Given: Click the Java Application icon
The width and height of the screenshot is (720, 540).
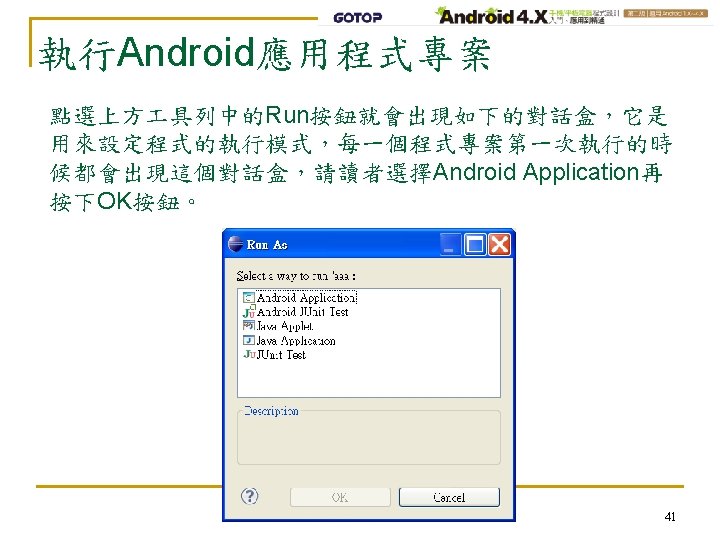Looking at the screenshot, I should (248, 340).
